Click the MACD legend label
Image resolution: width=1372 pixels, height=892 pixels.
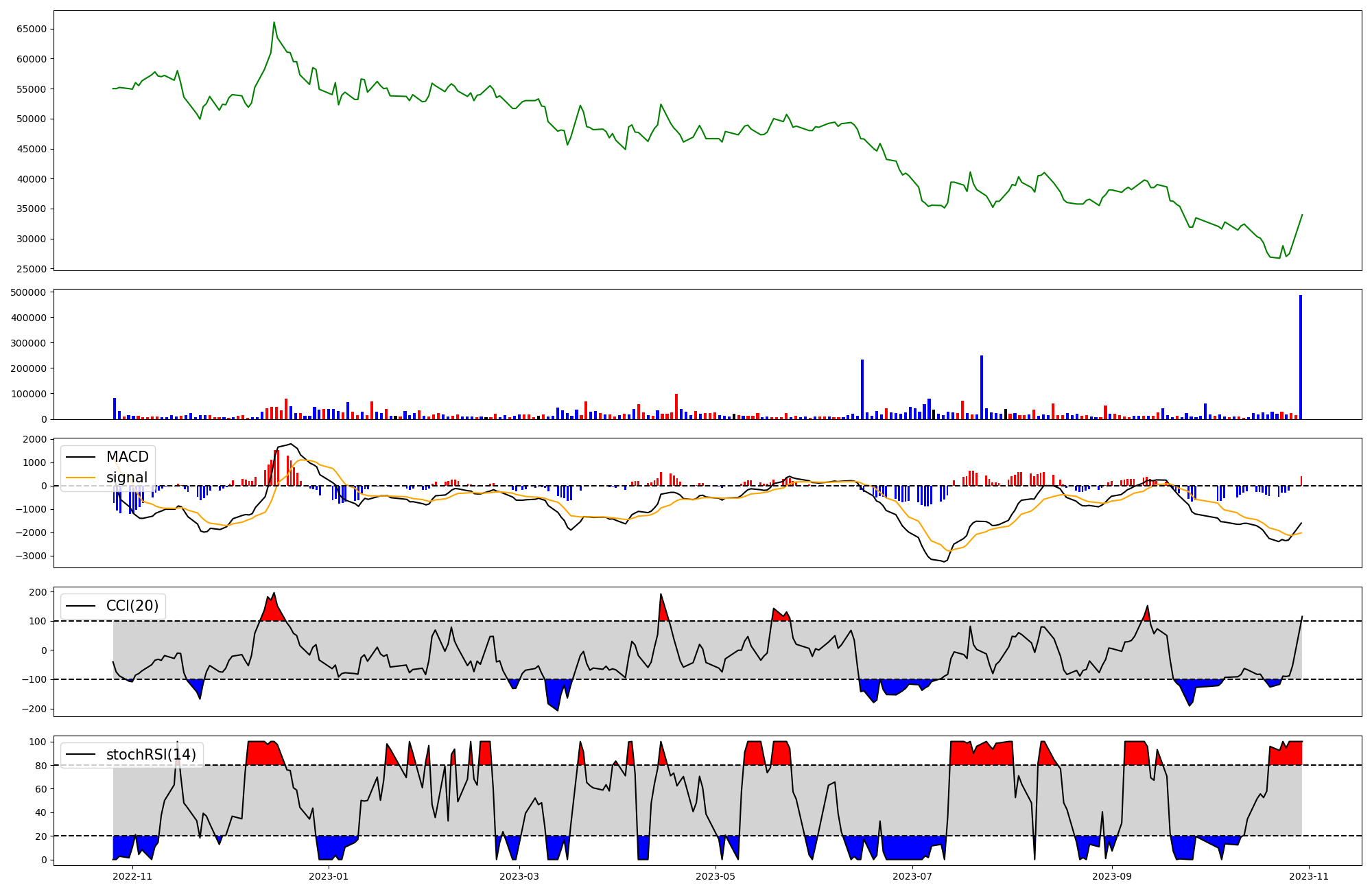(x=127, y=457)
